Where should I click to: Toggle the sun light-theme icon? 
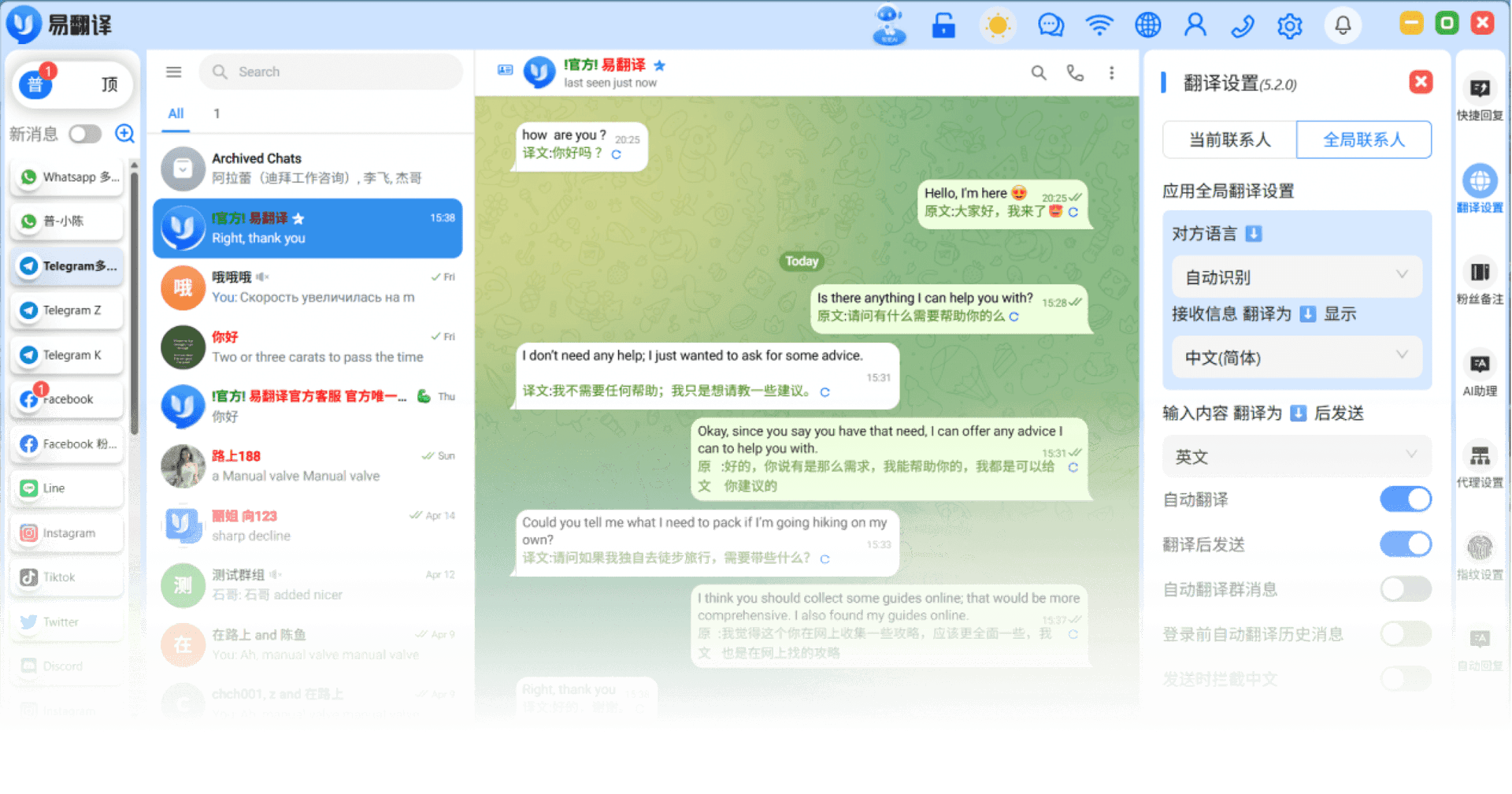(998, 25)
